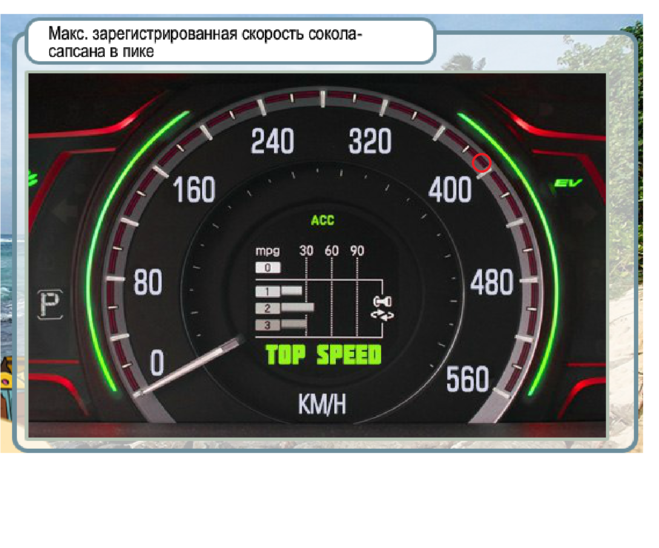Viewport: 659px width, 548px height.
Task: Click the 240 mark on the speedometer
Action: [x=272, y=142]
